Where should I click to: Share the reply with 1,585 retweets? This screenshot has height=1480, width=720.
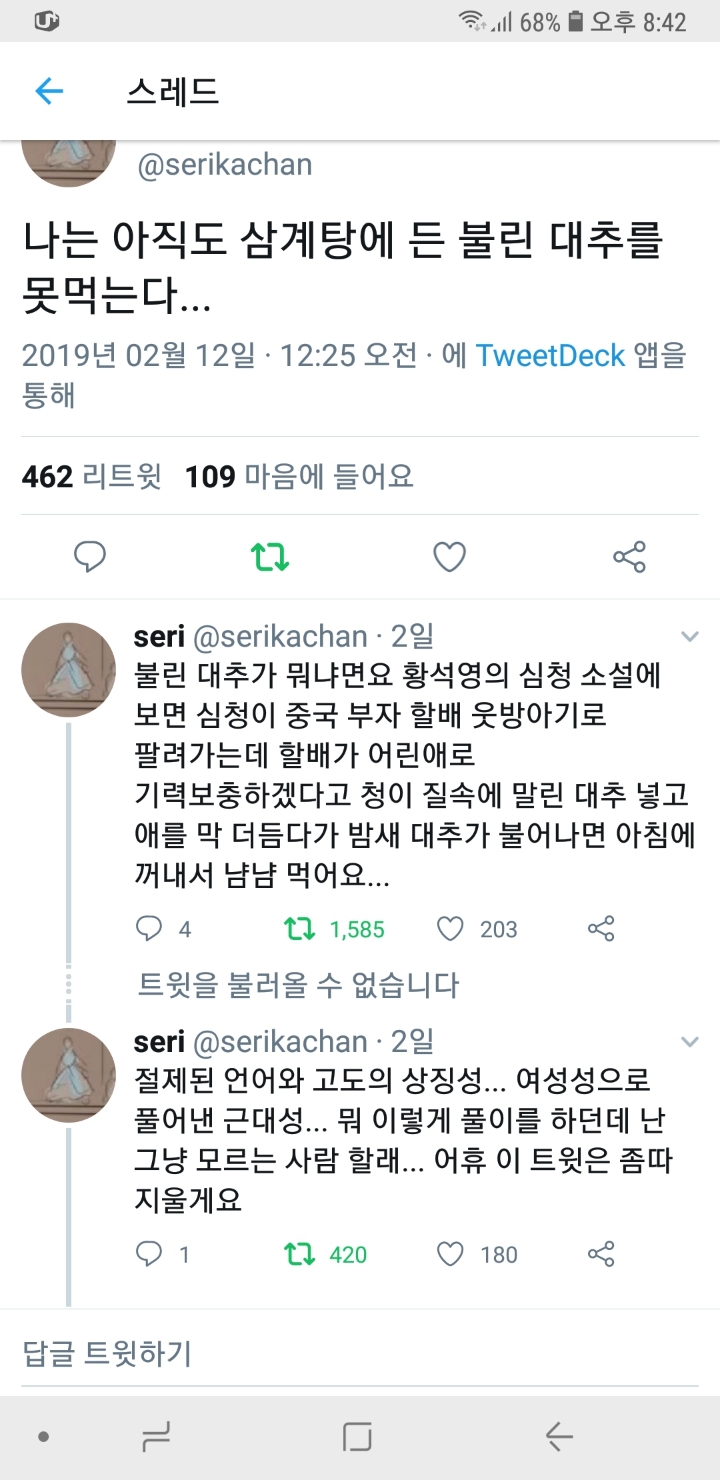[x=601, y=929]
